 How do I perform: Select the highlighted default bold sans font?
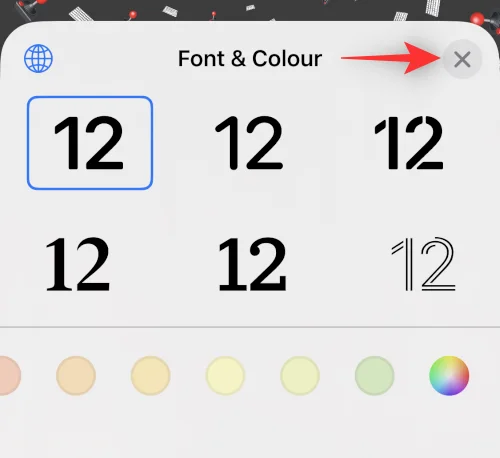[x=90, y=143]
